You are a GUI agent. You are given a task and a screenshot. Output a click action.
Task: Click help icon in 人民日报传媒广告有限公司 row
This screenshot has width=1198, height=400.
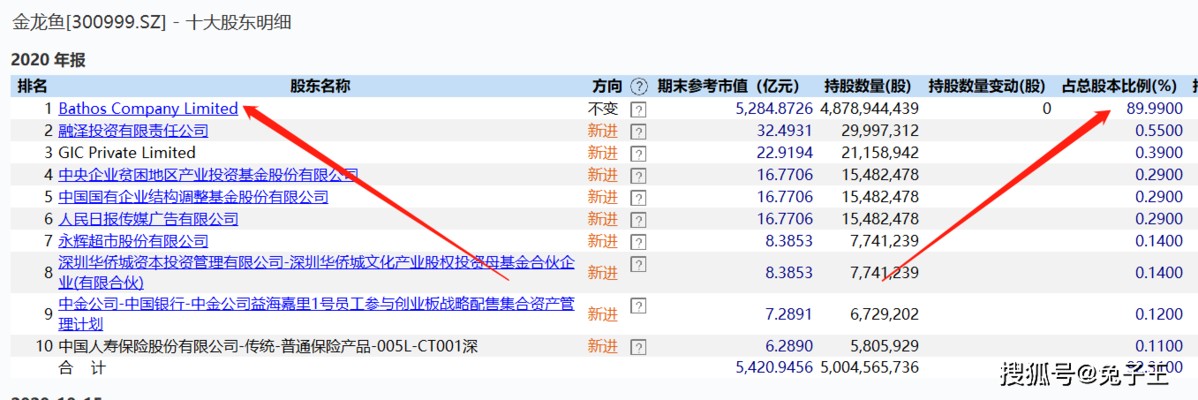638,220
